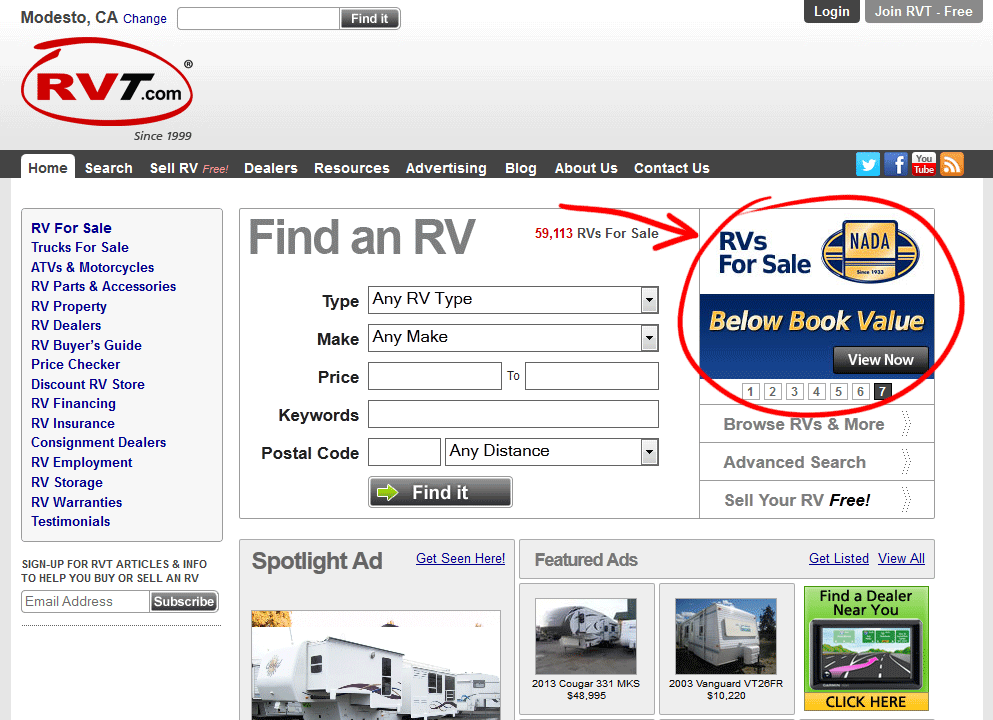The height and width of the screenshot is (720, 993).
Task: Open 2003 Vanguard VT26FR thumbnail
Action: 726,636
